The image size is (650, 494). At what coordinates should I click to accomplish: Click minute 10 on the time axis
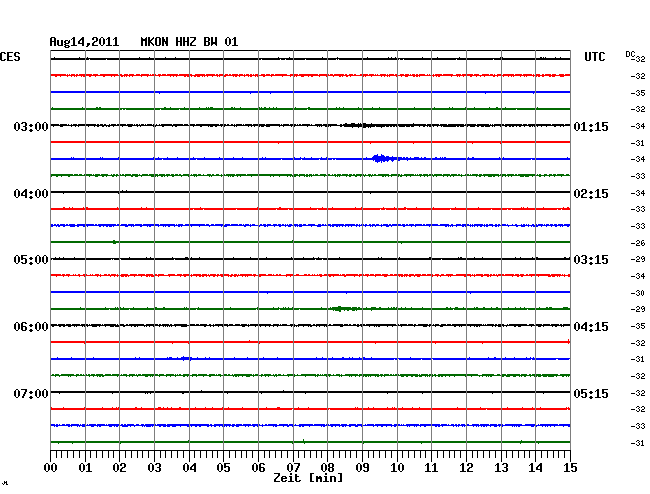coord(397,468)
